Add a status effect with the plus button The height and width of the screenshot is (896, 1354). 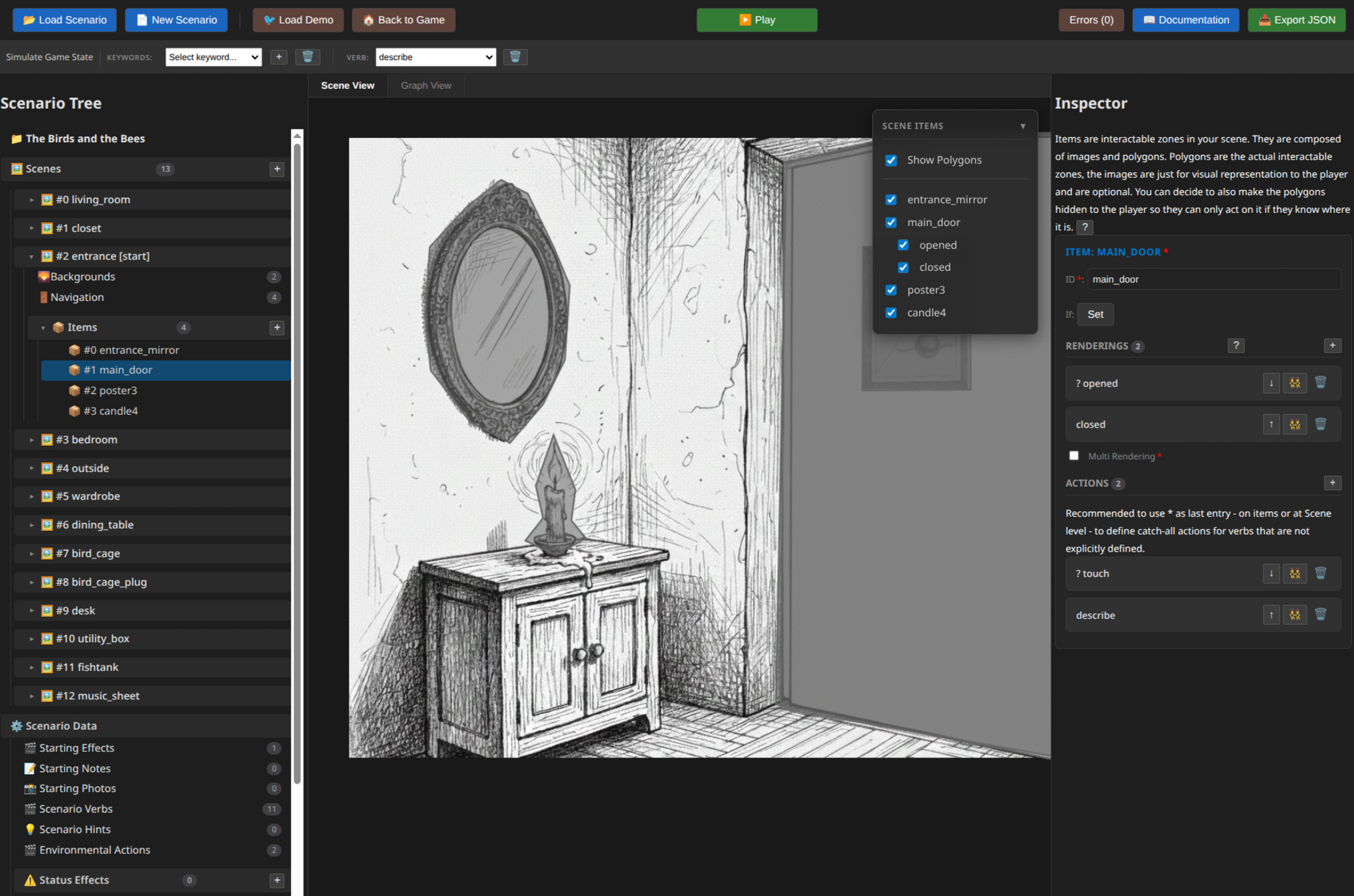coord(277,880)
